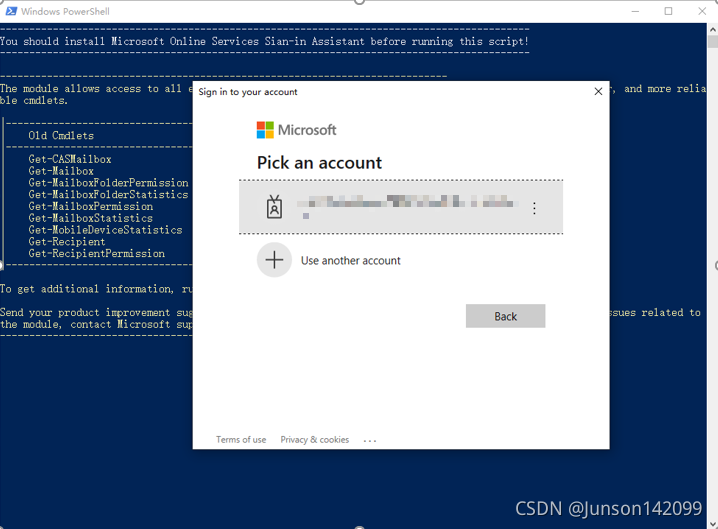
Task: Click the Microsoft logo in the dialog
Action: [296, 130]
